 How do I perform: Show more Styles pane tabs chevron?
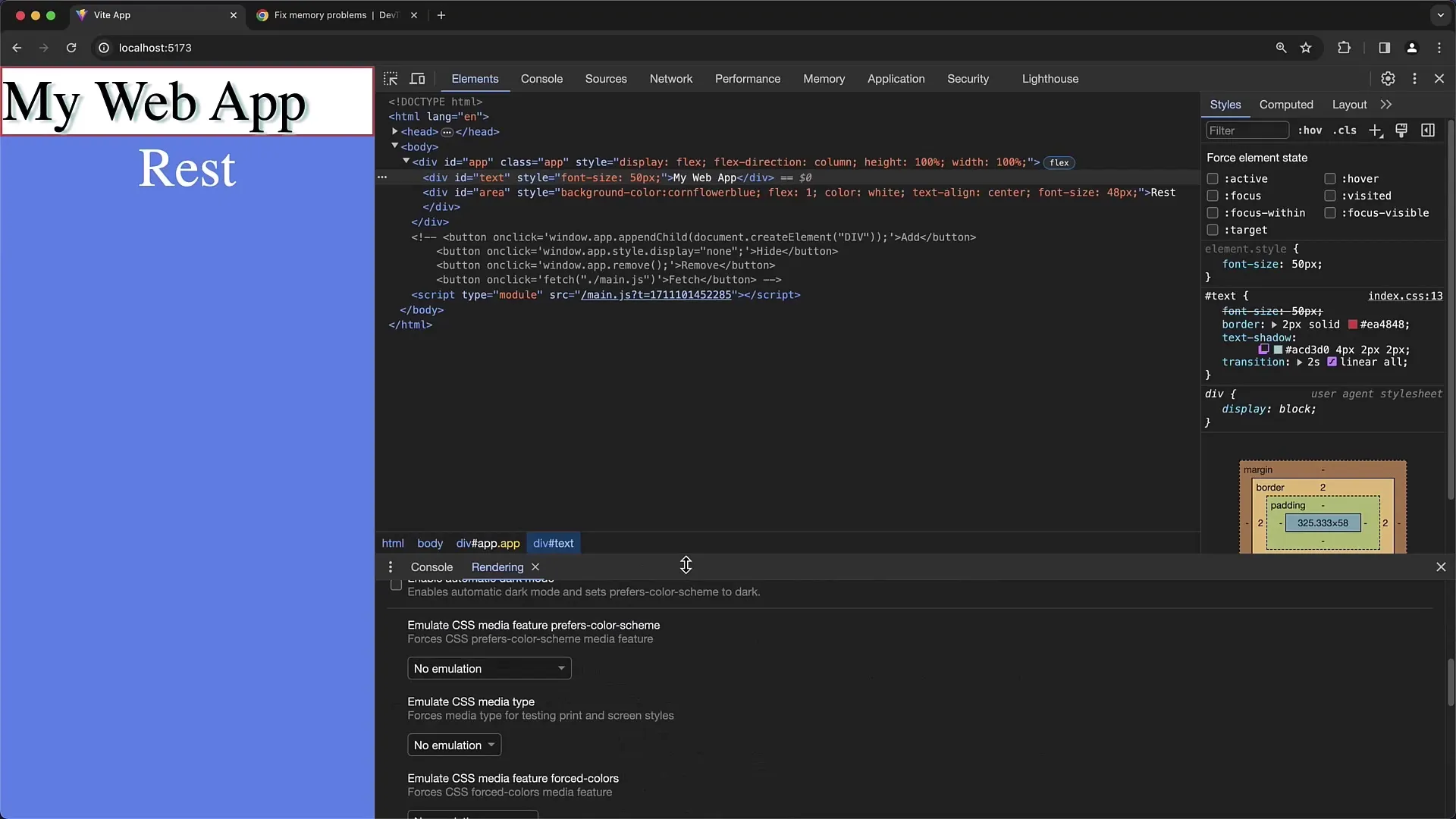tap(1386, 105)
